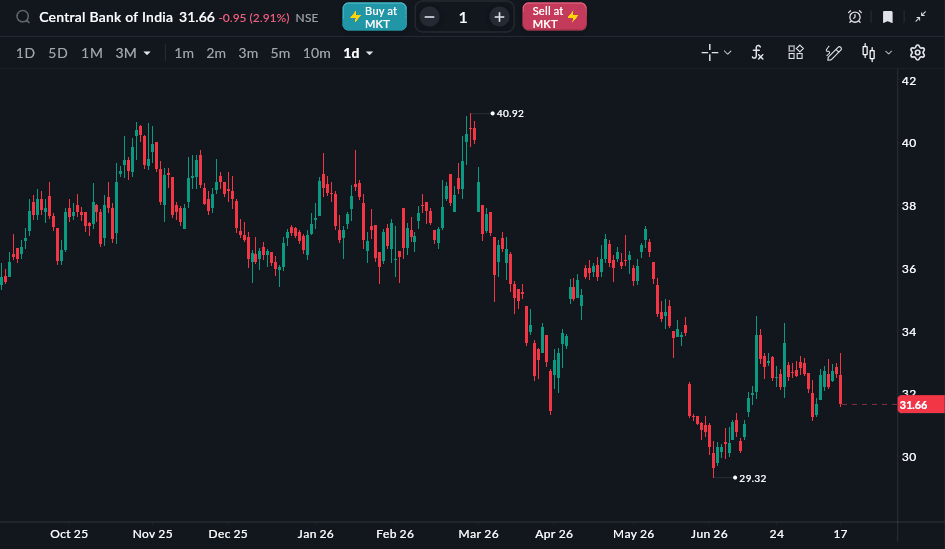
Task: Click the quantity field showing 1
Action: (x=463, y=17)
